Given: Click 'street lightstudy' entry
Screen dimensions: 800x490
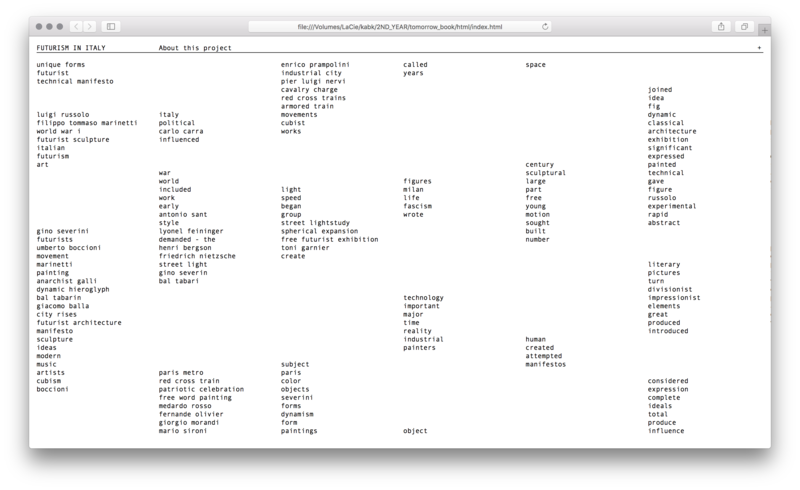Looking at the screenshot, I should click(x=315, y=223).
